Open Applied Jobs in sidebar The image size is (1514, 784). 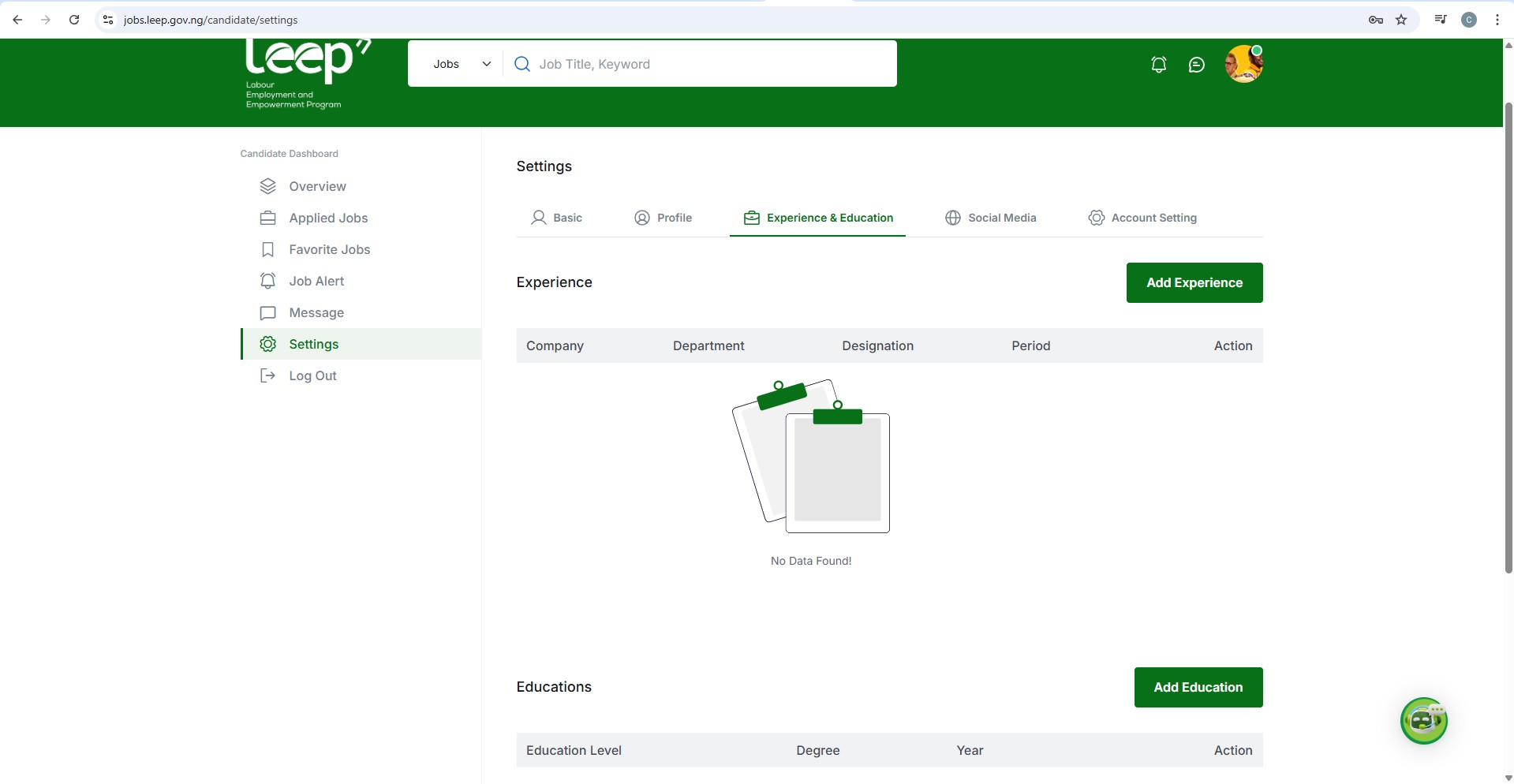(328, 218)
